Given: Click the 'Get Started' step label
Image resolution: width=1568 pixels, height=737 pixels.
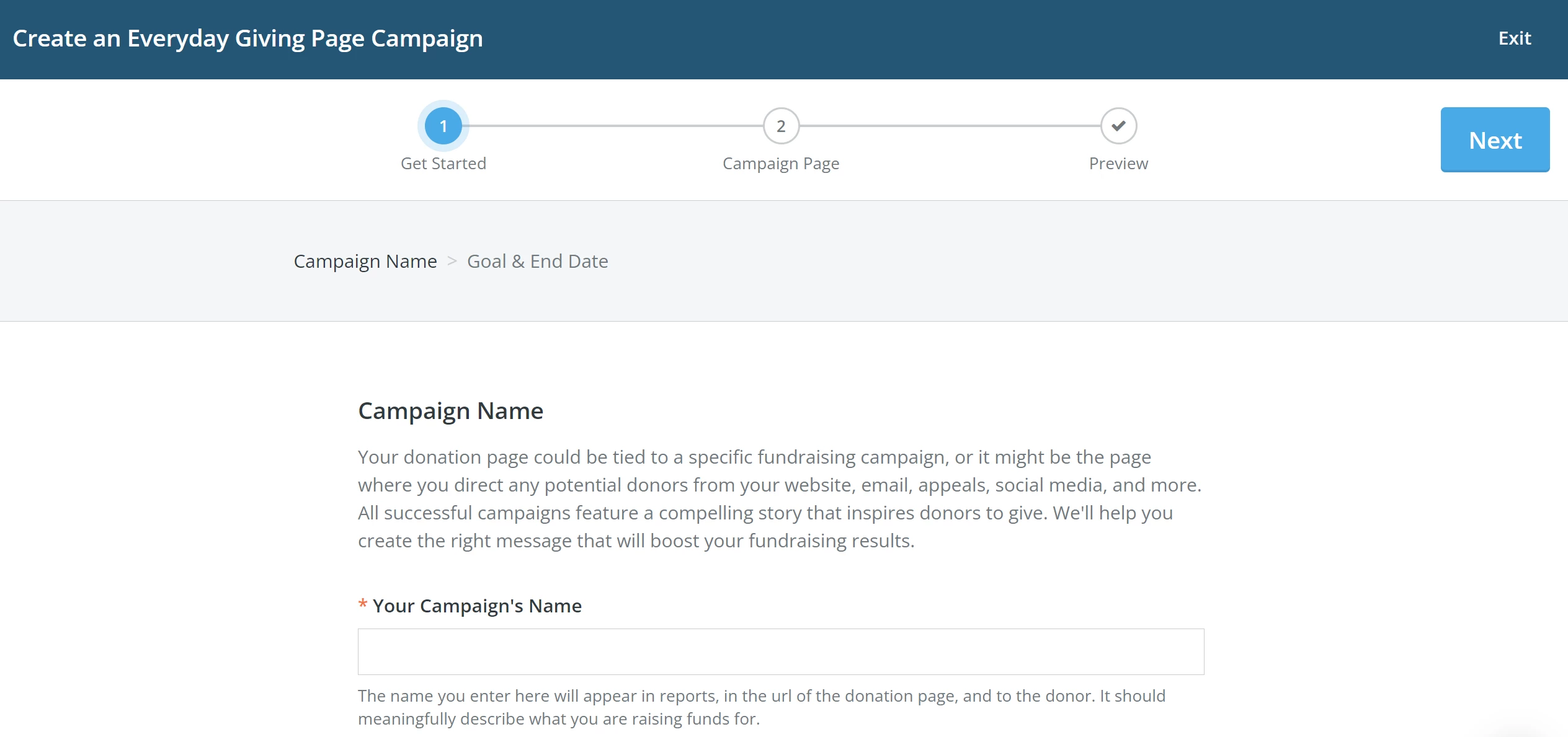Looking at the screenshot, I should click(x=443, y=163).
